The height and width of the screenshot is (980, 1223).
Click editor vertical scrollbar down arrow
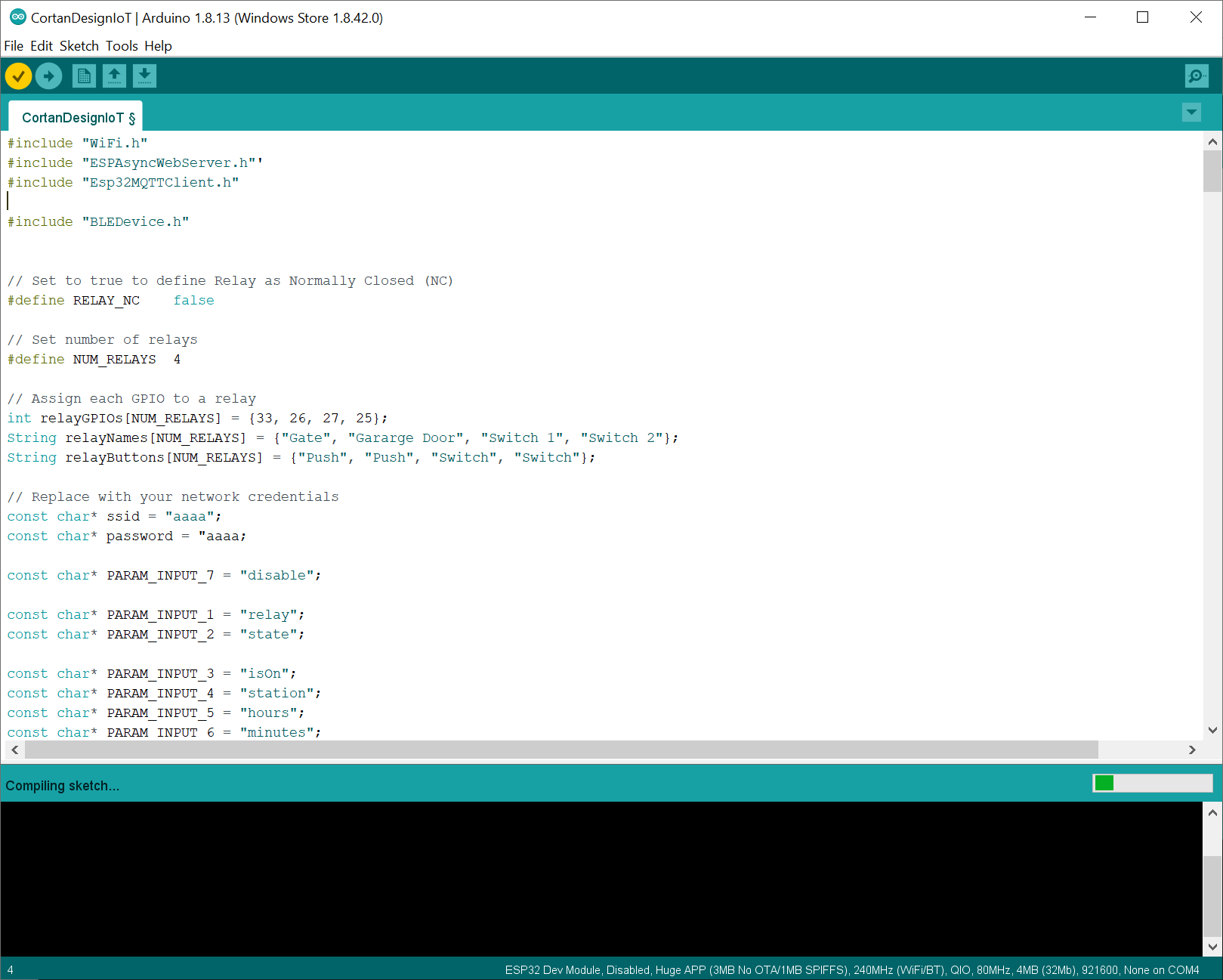pos(1212,731)
